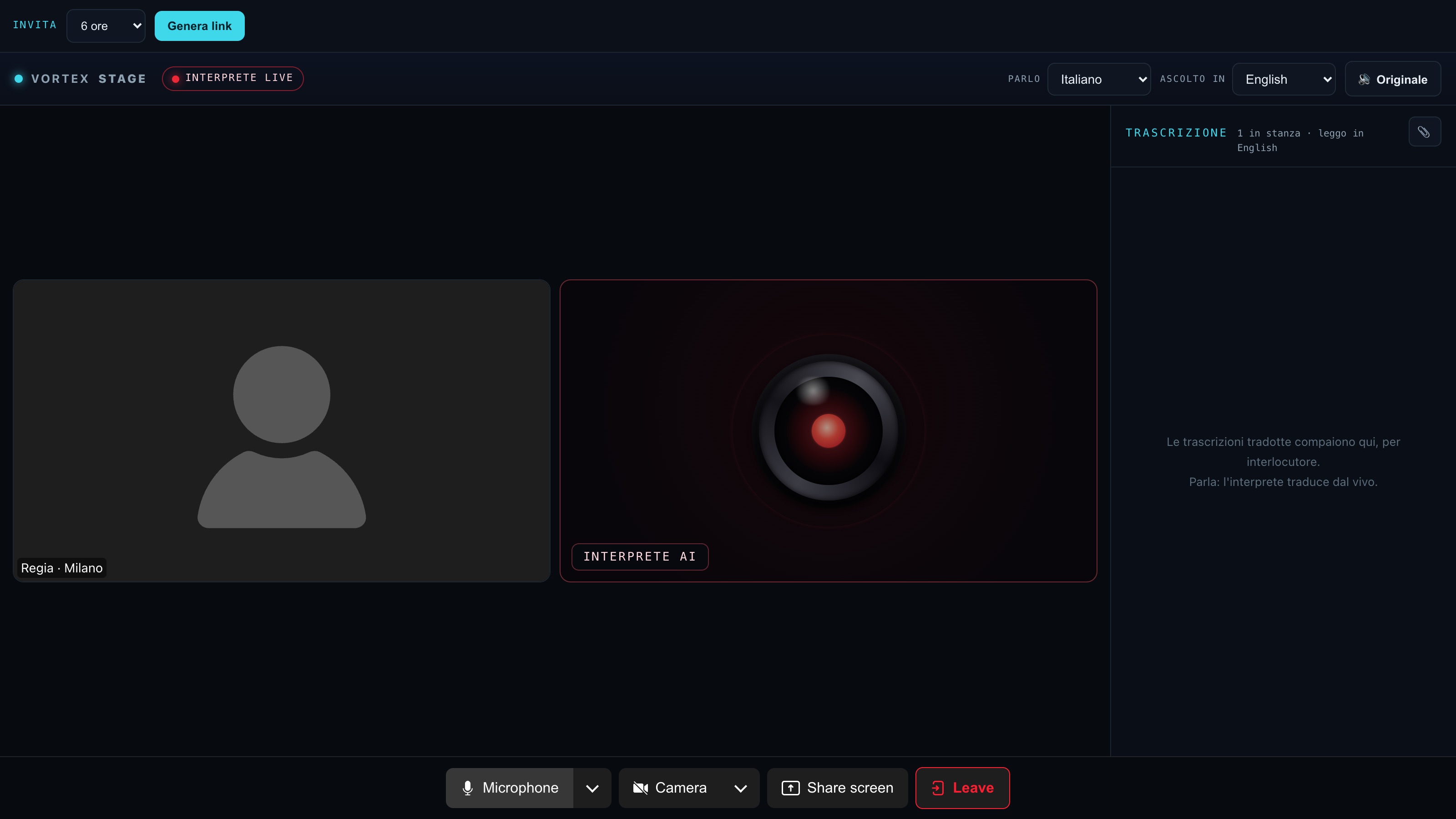Image resolution: width=1456 pixels, height=819 pixels.
Task: Open the invite duration dropdown showing 6 ore
Action: pyautogui.click(x=106, y=26)
